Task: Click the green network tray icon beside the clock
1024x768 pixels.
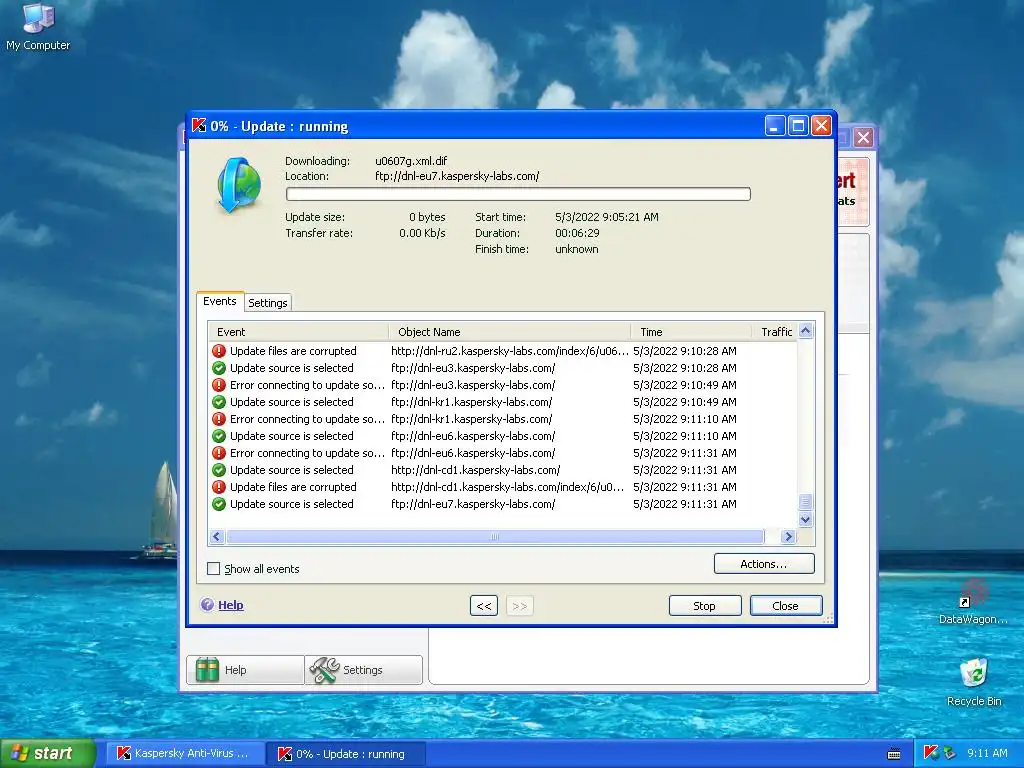Action: pyautogui.click(x=949, y=753)
